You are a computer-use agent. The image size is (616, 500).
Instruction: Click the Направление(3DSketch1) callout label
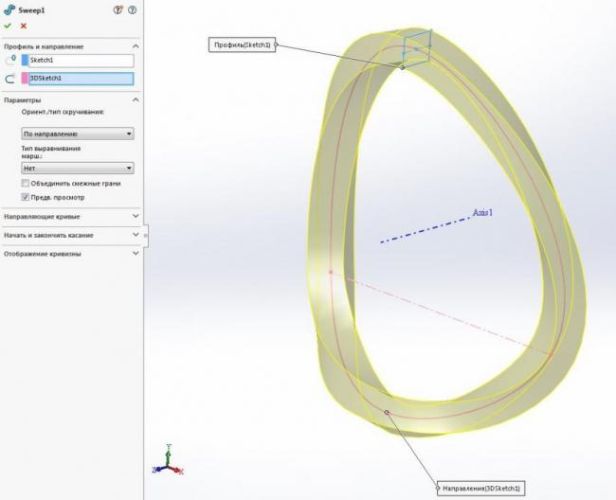coord(481,488)
